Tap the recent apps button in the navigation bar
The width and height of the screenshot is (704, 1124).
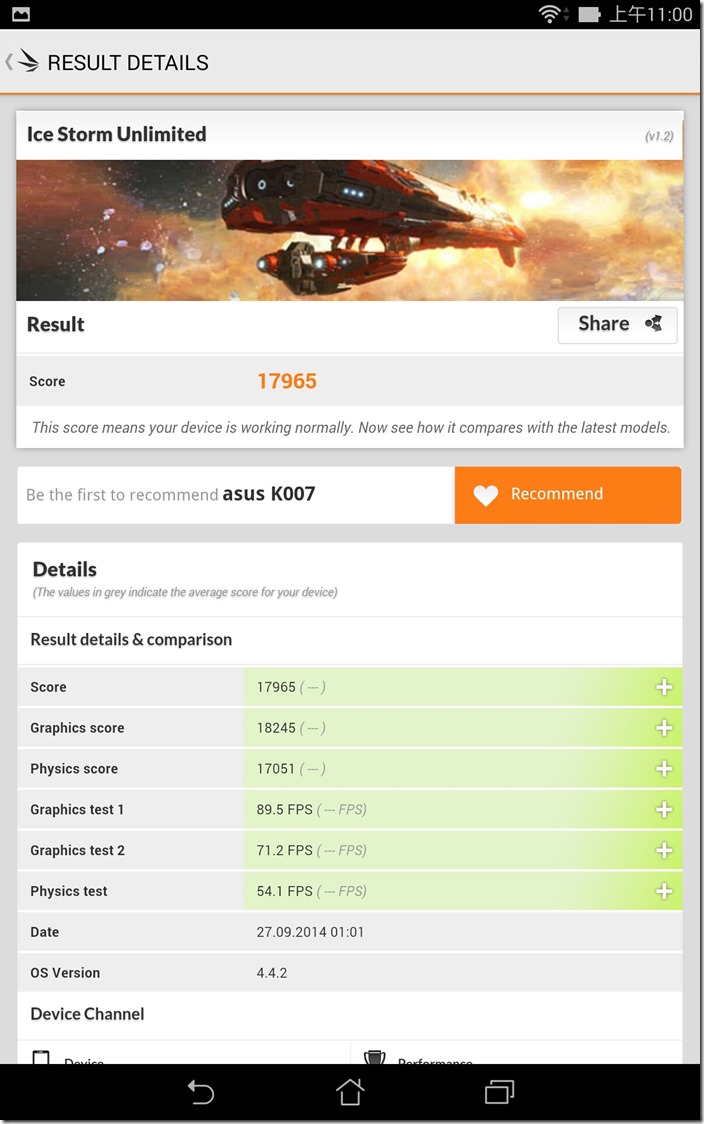(499, 1094)
